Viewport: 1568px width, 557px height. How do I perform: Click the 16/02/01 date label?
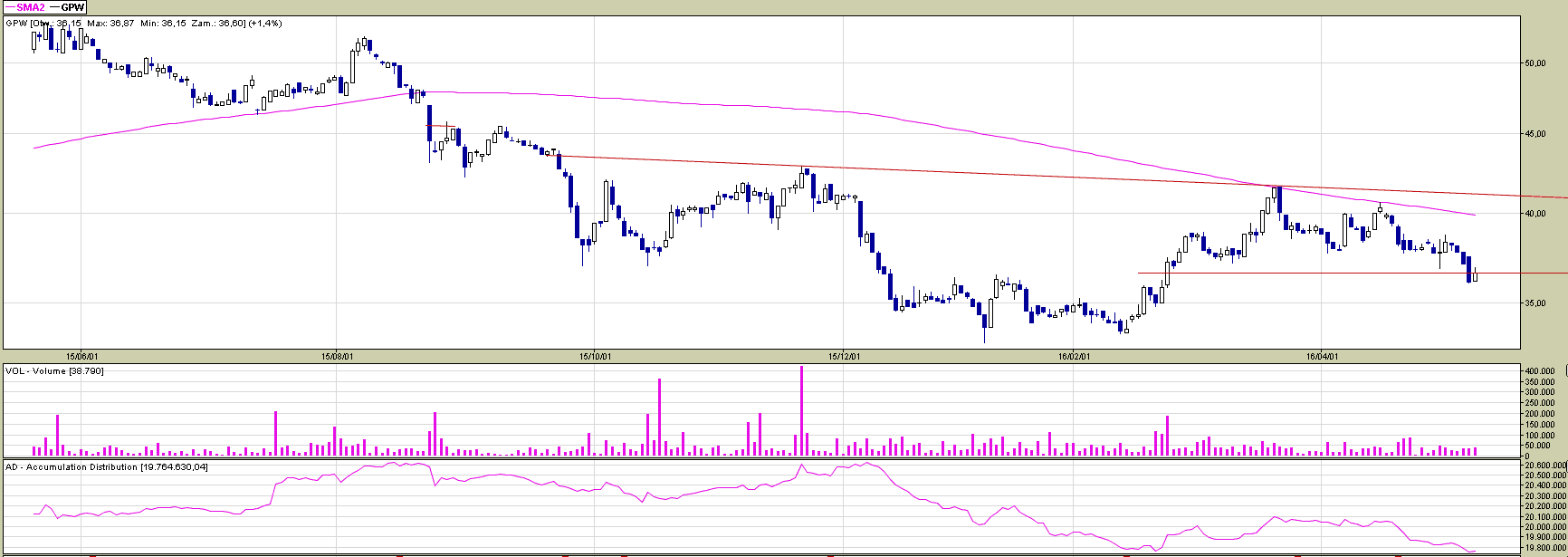(1072, 356)
